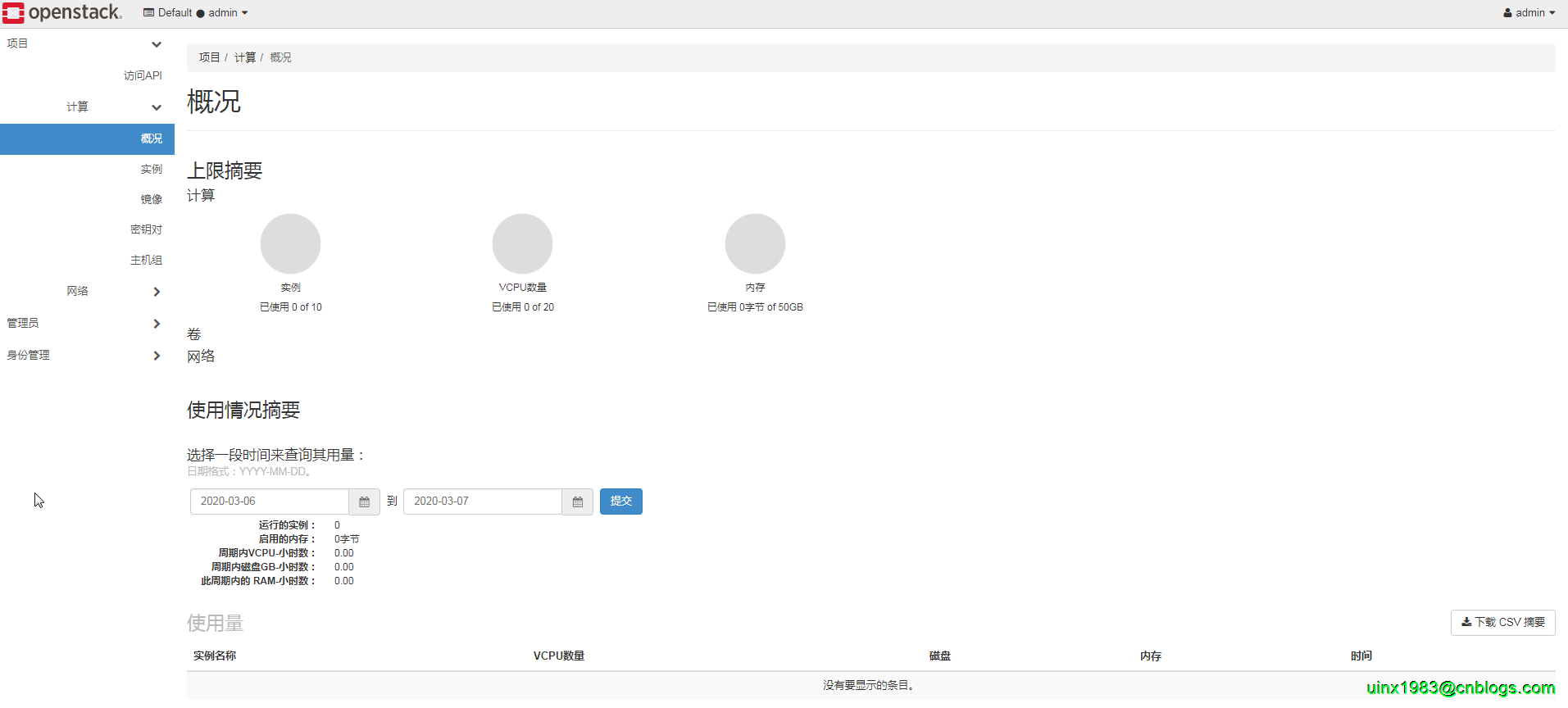Click the 已使用 0字节 of 50GB text
The height and width of the screenshot is (708, 1568).
[x=755, y=307]
